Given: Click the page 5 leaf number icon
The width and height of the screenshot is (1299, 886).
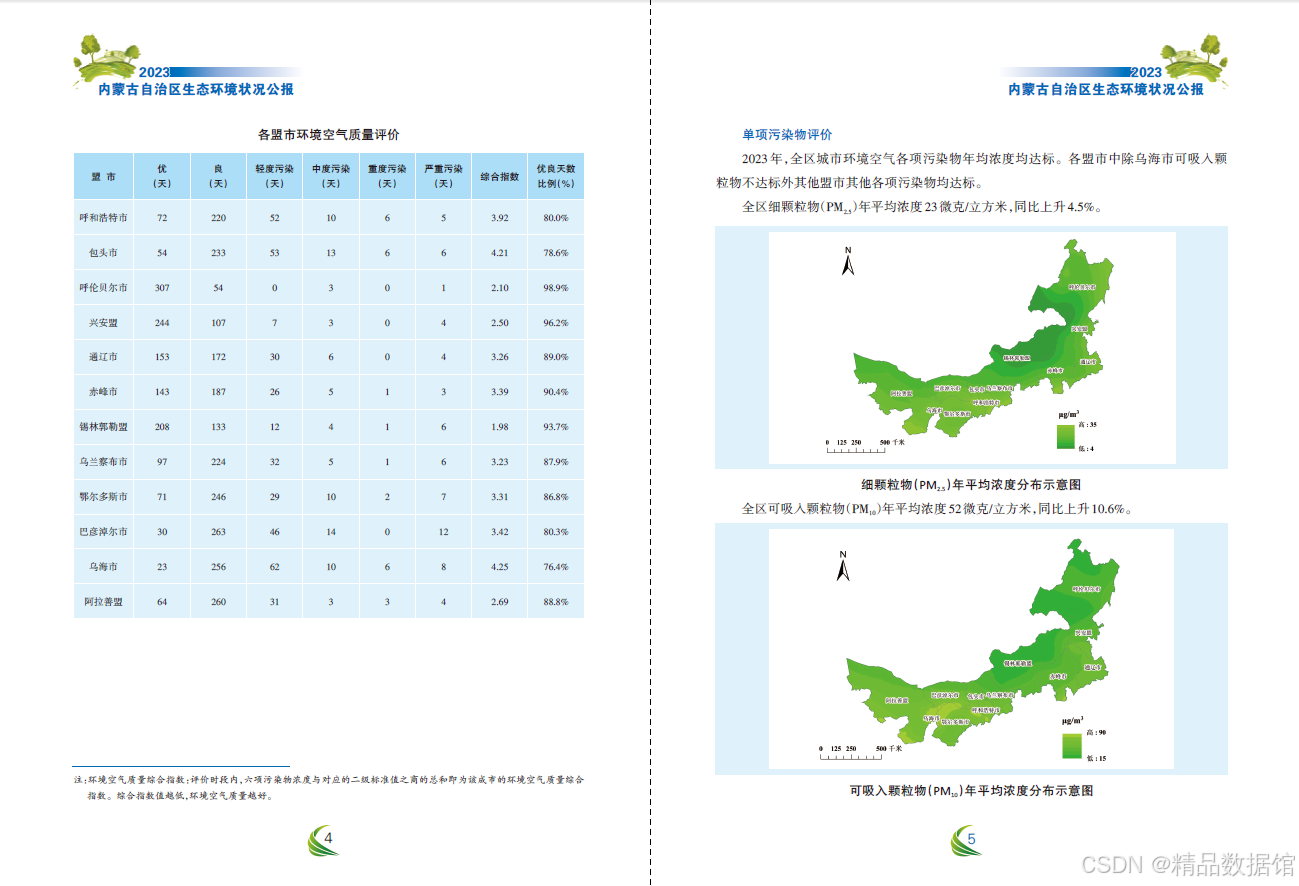Looking at the screenshot, I should [967, 840].
